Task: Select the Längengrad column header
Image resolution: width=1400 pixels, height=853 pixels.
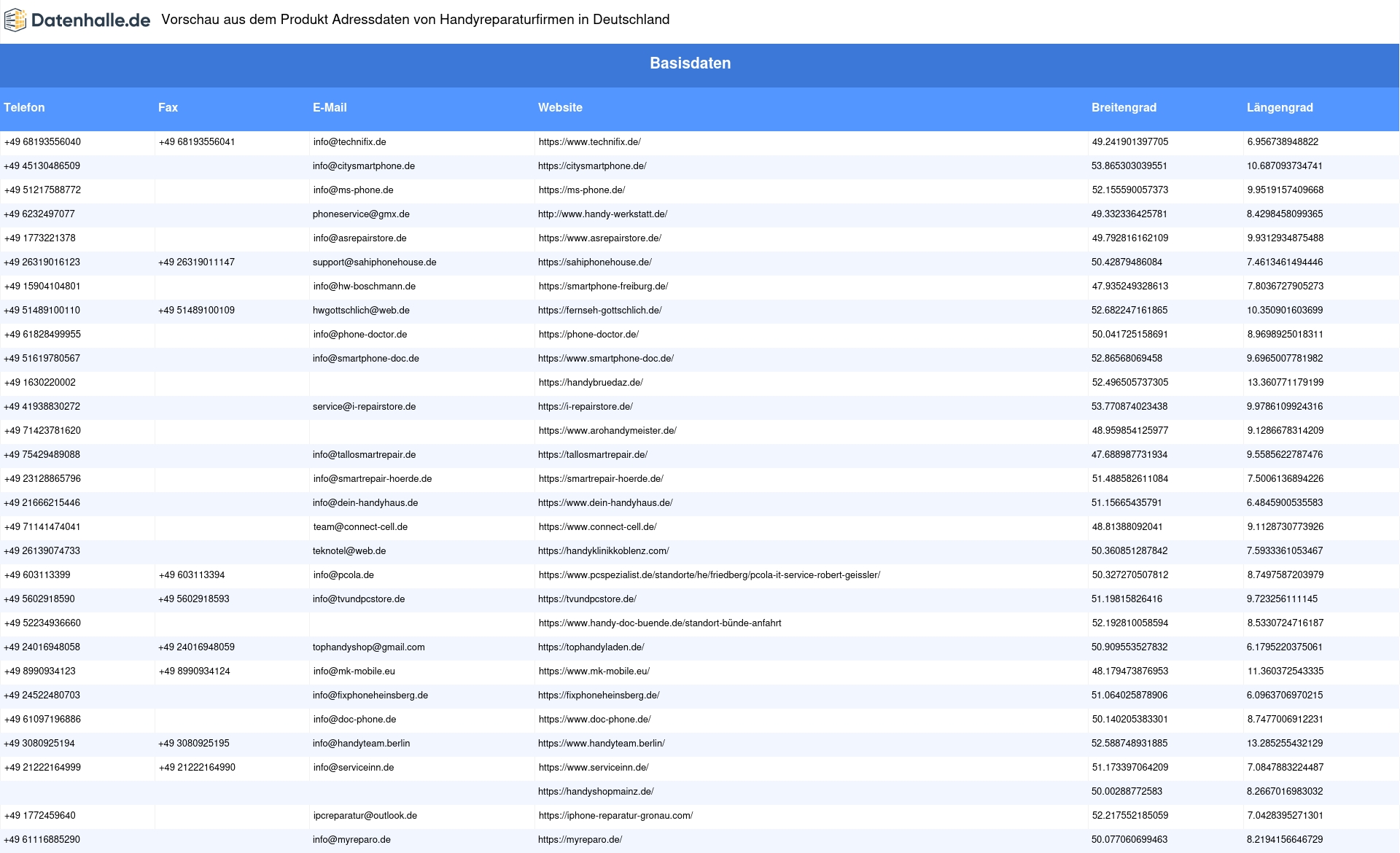Action: point(1280,107)
